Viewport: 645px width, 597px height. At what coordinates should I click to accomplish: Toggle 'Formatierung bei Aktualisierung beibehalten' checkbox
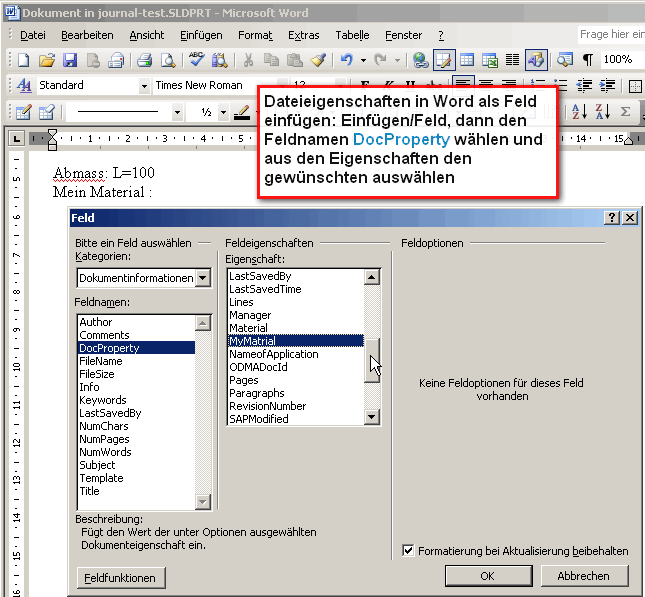click(408, 550)
